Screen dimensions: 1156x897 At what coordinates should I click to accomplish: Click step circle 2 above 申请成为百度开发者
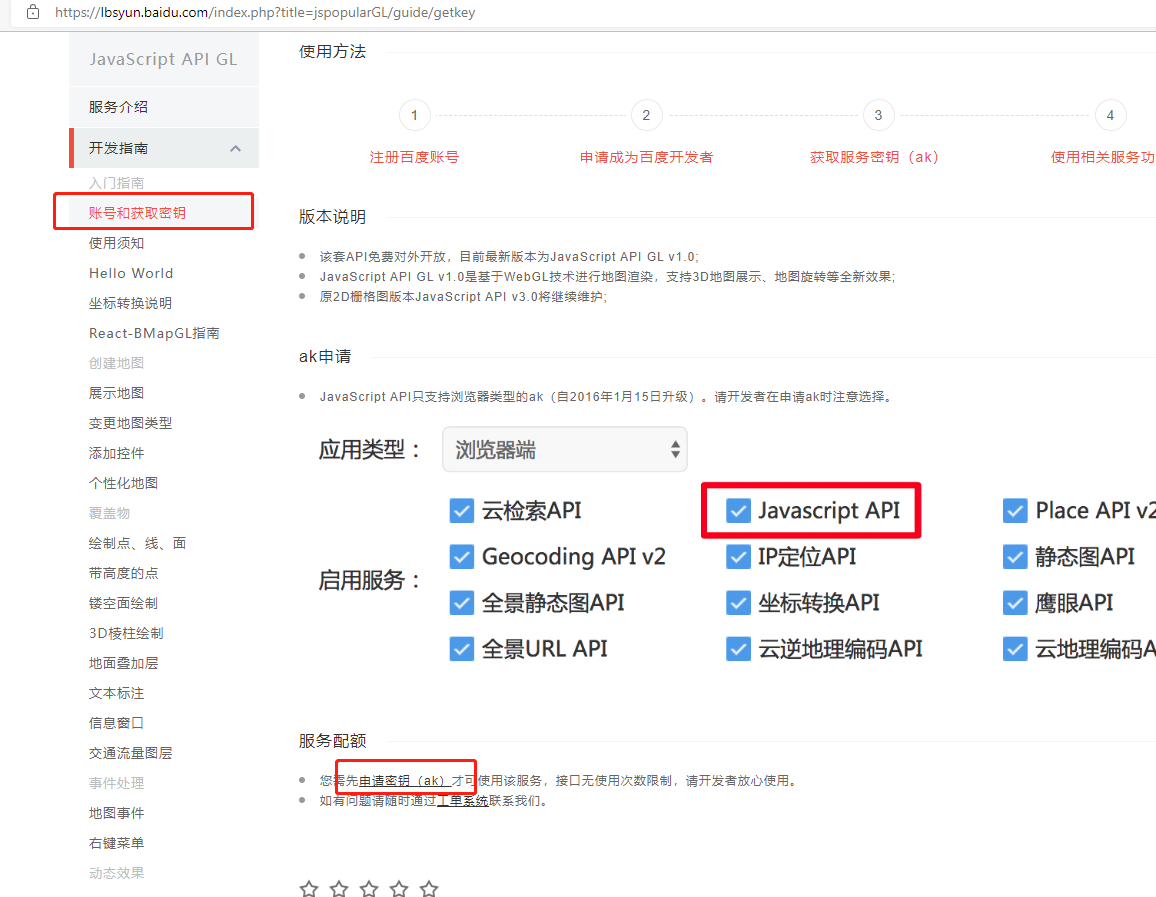pyautogui.click(x=646, y=115)
